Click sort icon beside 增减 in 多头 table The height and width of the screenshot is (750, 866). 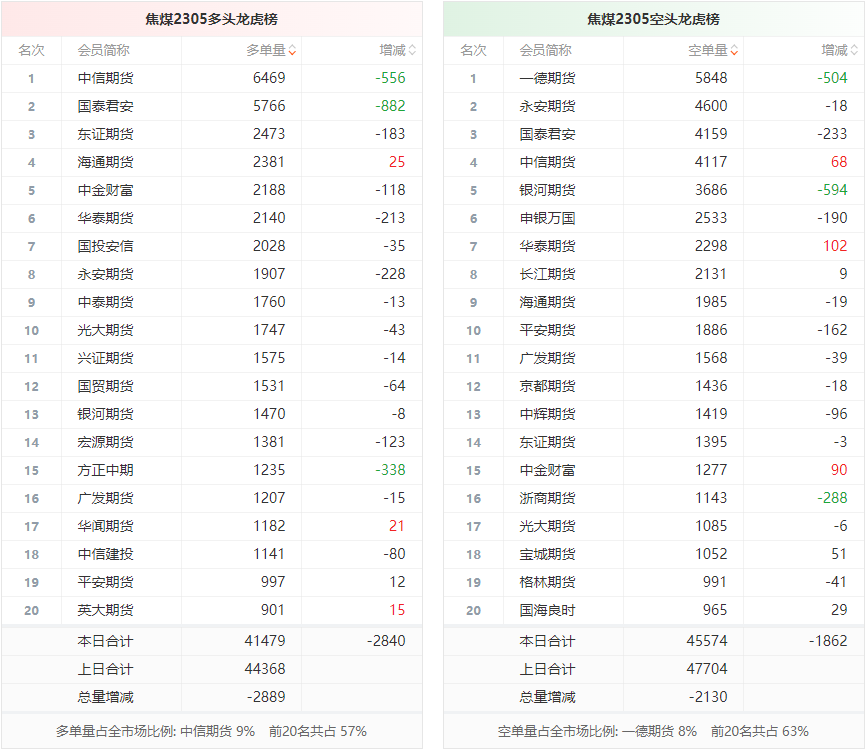click(412, 51)
